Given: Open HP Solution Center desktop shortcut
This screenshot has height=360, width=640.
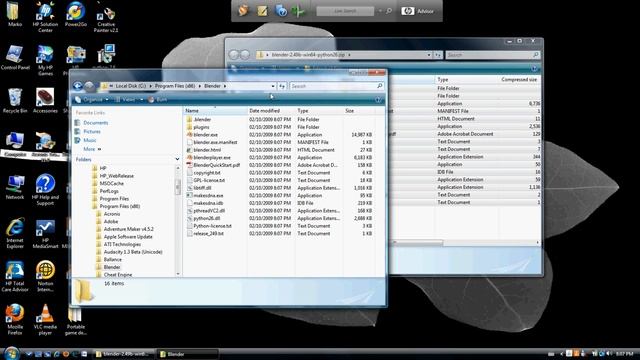Looking at the screenshot, I should pos(45,16).
